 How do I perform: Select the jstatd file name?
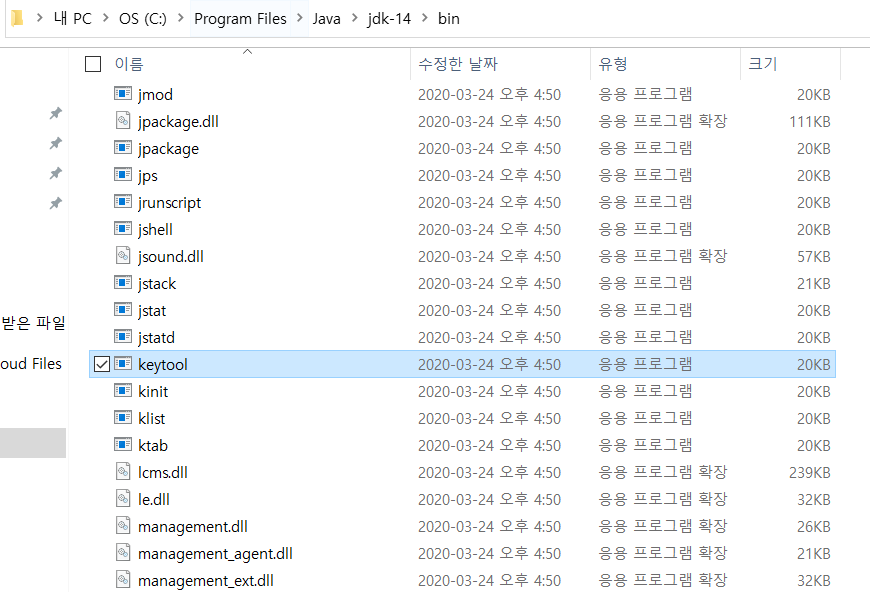(x=156, y=337)
